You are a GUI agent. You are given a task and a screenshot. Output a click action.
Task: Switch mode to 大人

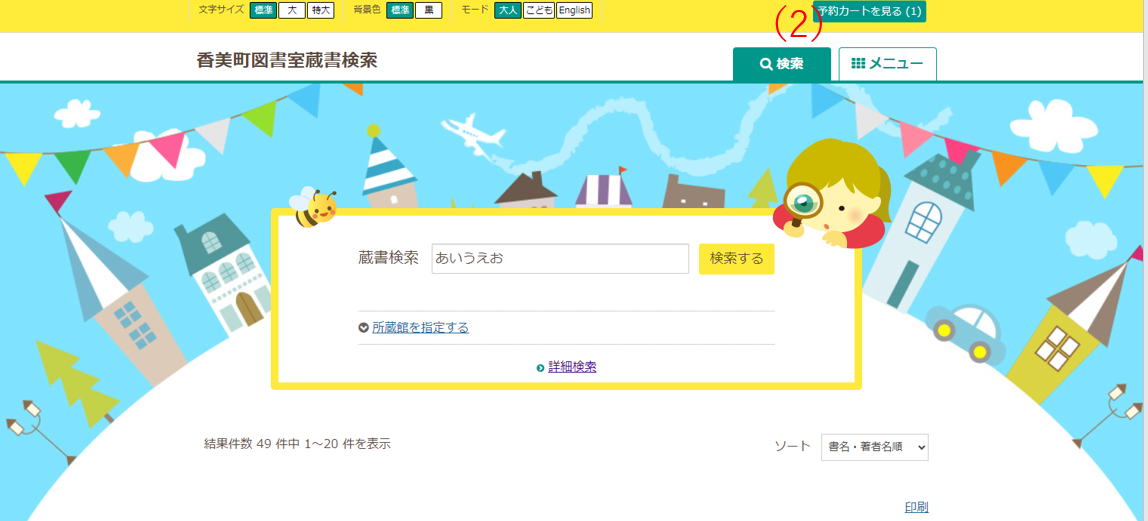[508, 11]
